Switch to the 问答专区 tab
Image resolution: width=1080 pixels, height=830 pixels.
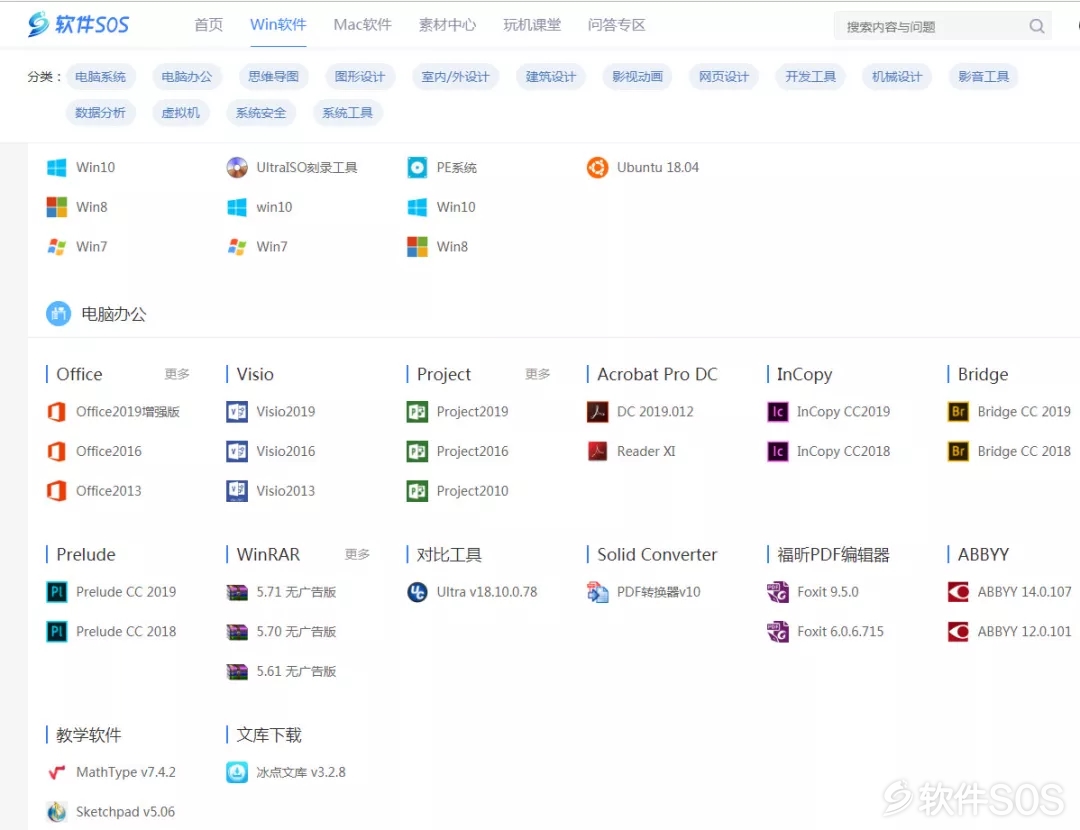pos(616,25)
